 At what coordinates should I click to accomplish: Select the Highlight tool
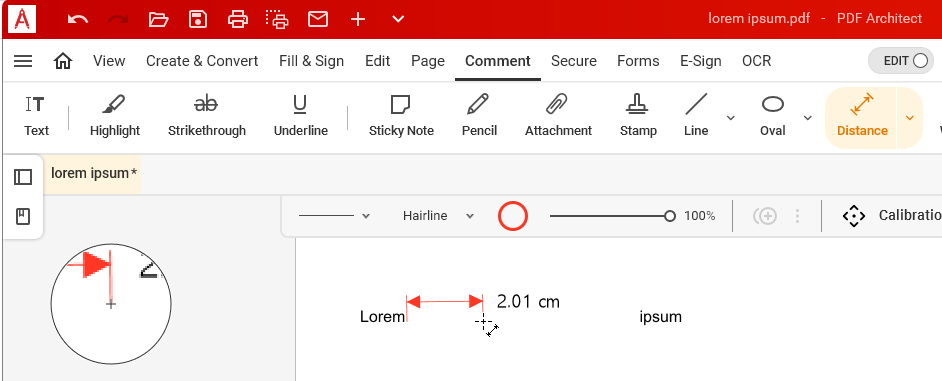pos(115,116)
